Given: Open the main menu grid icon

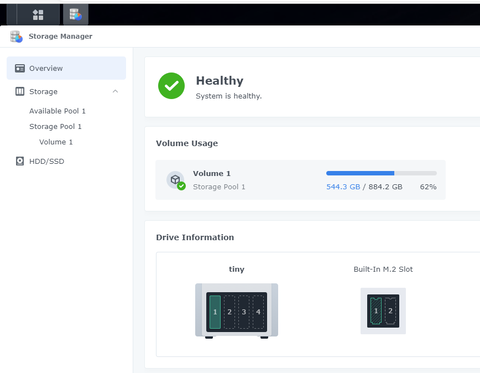Looking at the screenshot, I should pyautogui.click(x=38, y=15).
